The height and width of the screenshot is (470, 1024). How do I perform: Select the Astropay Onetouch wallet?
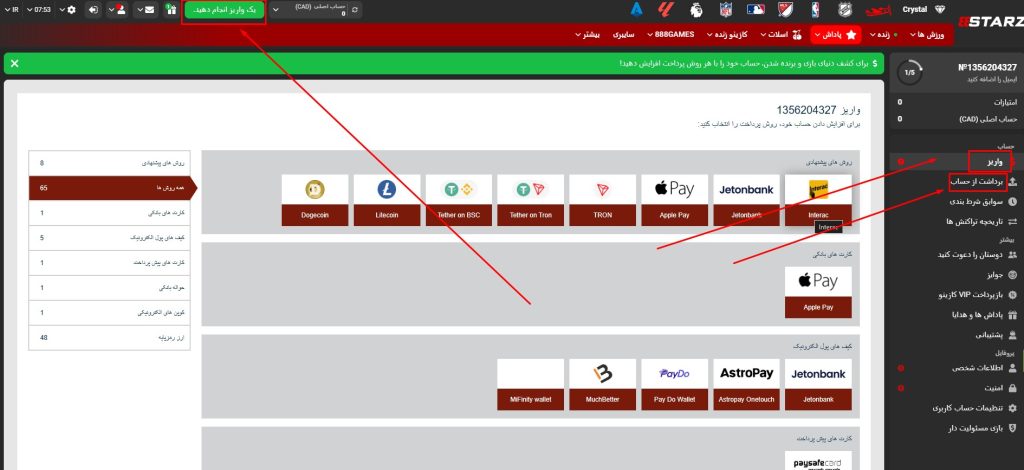(746, 384)
